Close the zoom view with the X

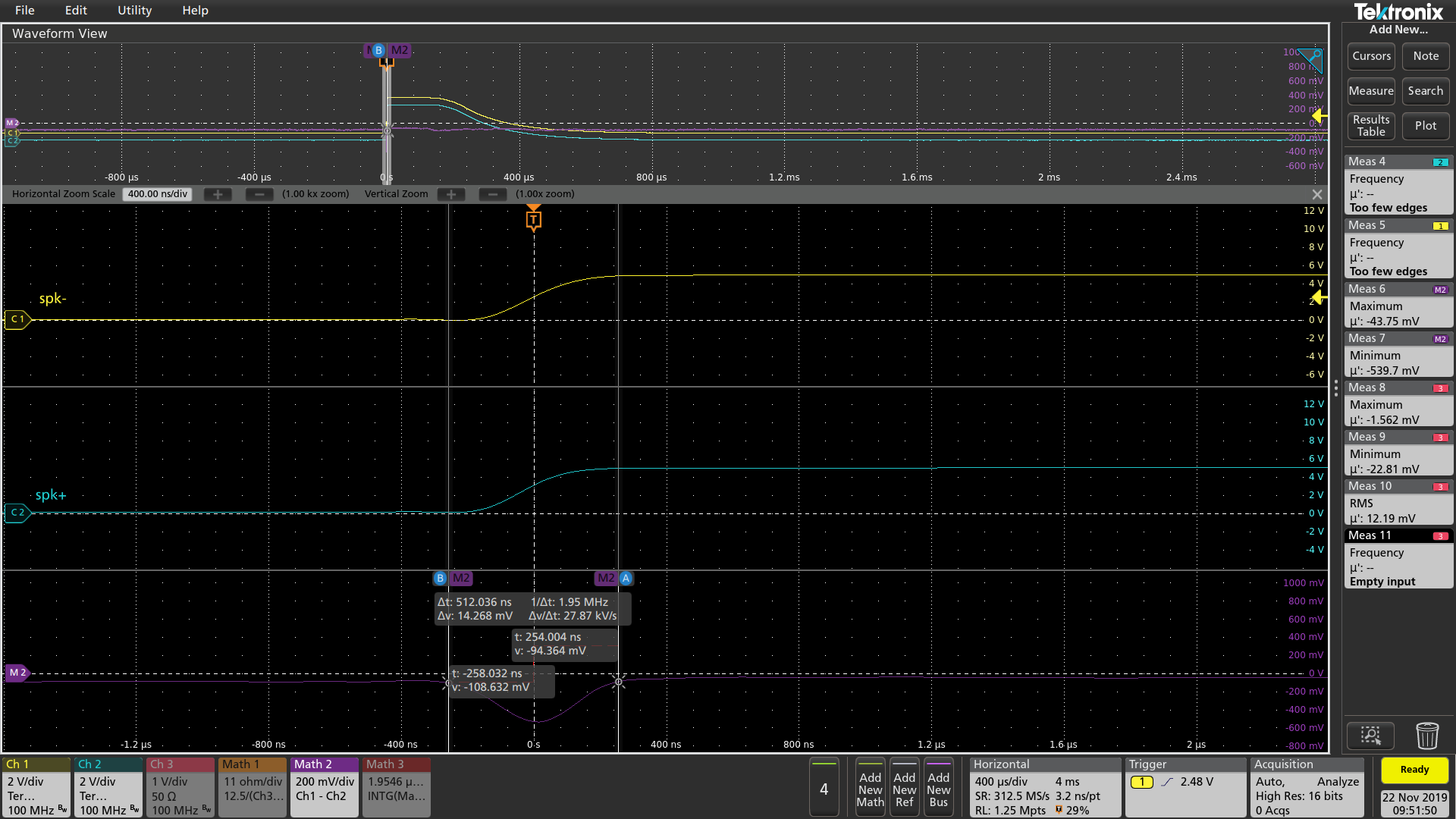(x=1317, y=195)
